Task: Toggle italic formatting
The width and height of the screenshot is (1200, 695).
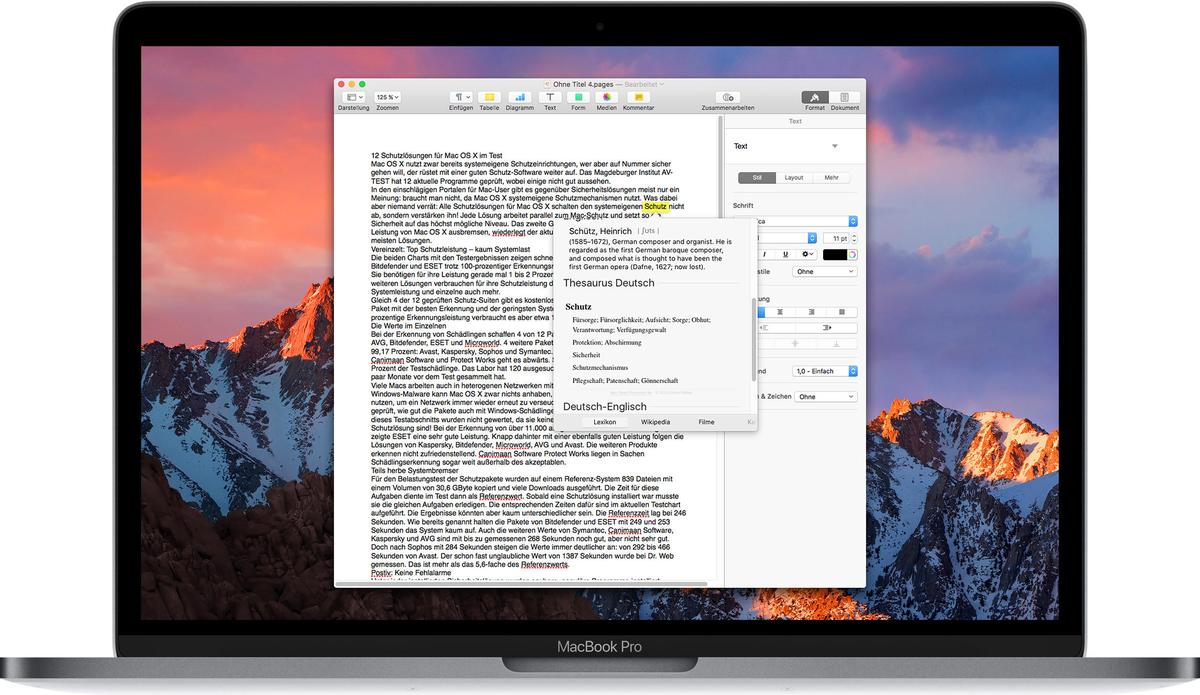Action: 764,255
